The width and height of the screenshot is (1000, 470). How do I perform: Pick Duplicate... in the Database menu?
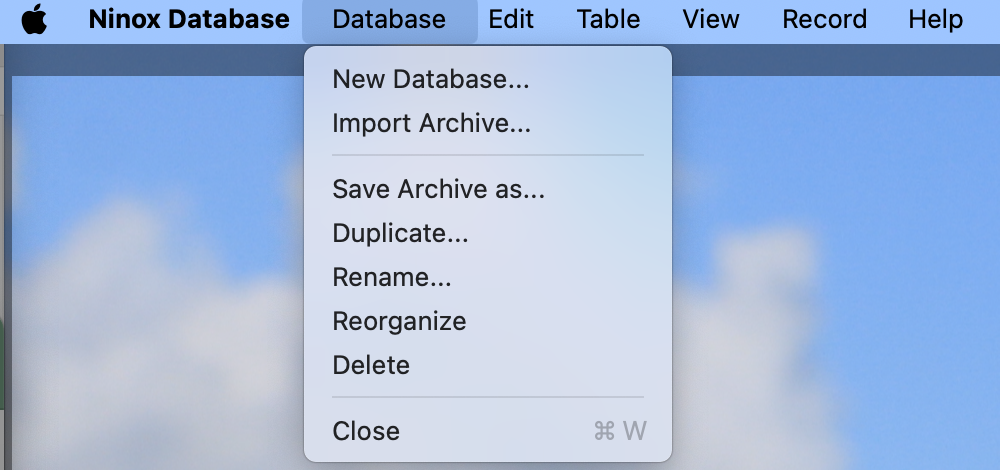tap(400, 233)
